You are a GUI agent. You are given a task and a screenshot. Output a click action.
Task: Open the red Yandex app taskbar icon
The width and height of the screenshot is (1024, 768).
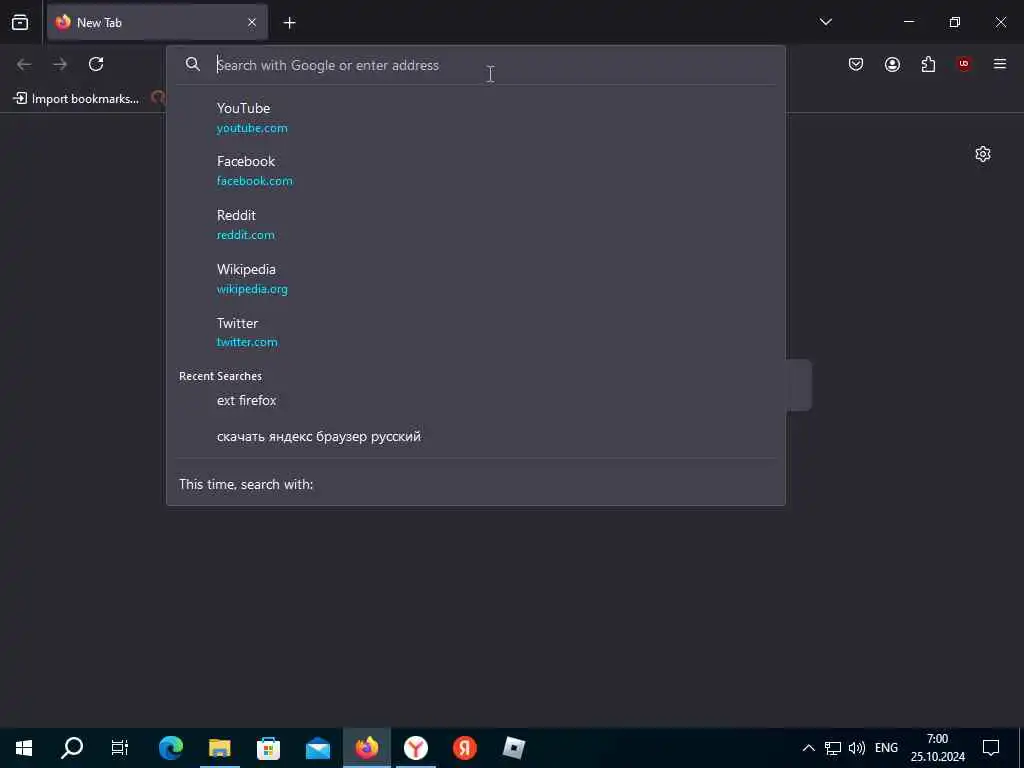[x=465, y=748]
